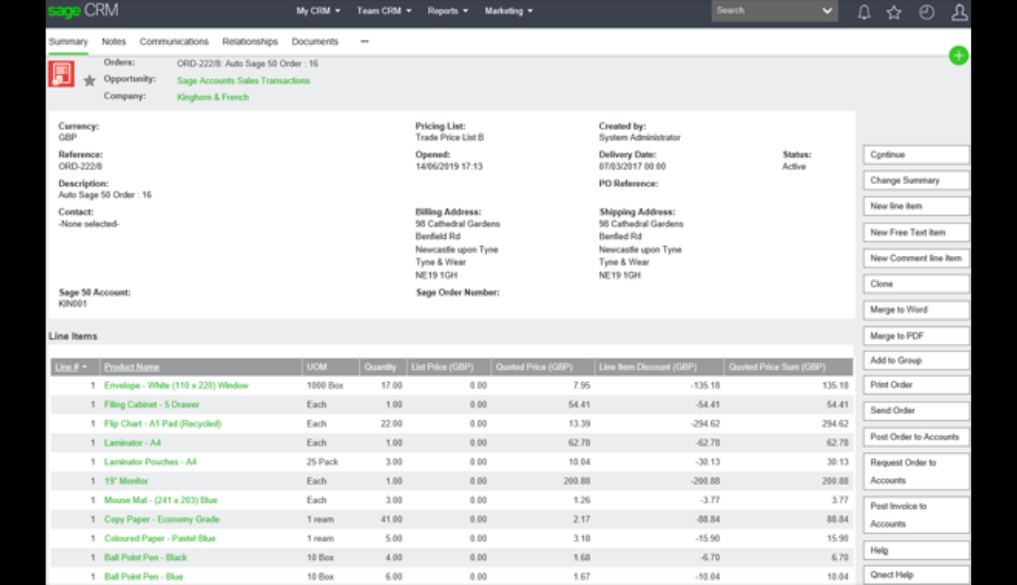Screen dimensions: 1017x585
Task: Open Sage Accounts Sales Transactions opportunity link
Action: (x=243, y=80)
